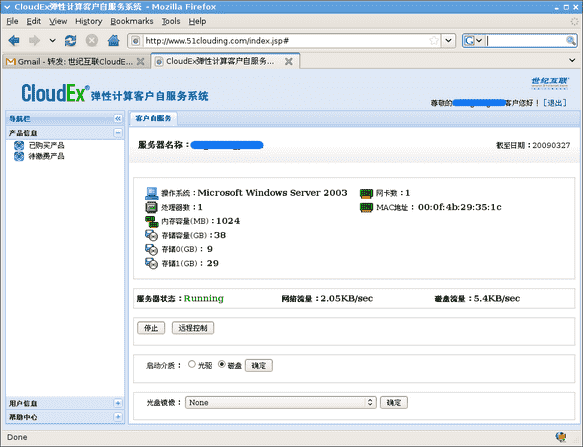Open the Help menu
The width and height of the screenshot is (583, 447).
click(x=197, y=21)
